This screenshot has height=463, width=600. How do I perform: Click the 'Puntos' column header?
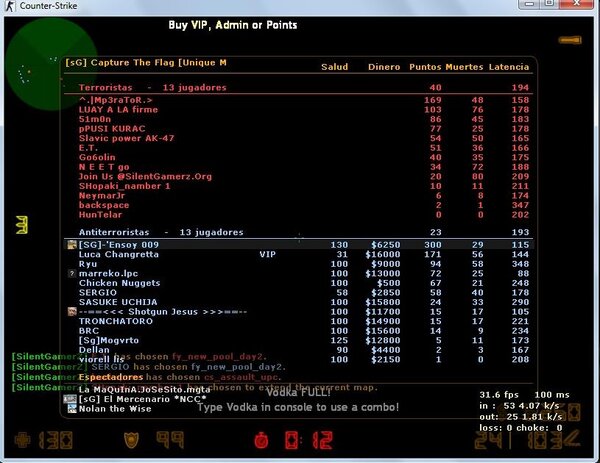(425, 67)
